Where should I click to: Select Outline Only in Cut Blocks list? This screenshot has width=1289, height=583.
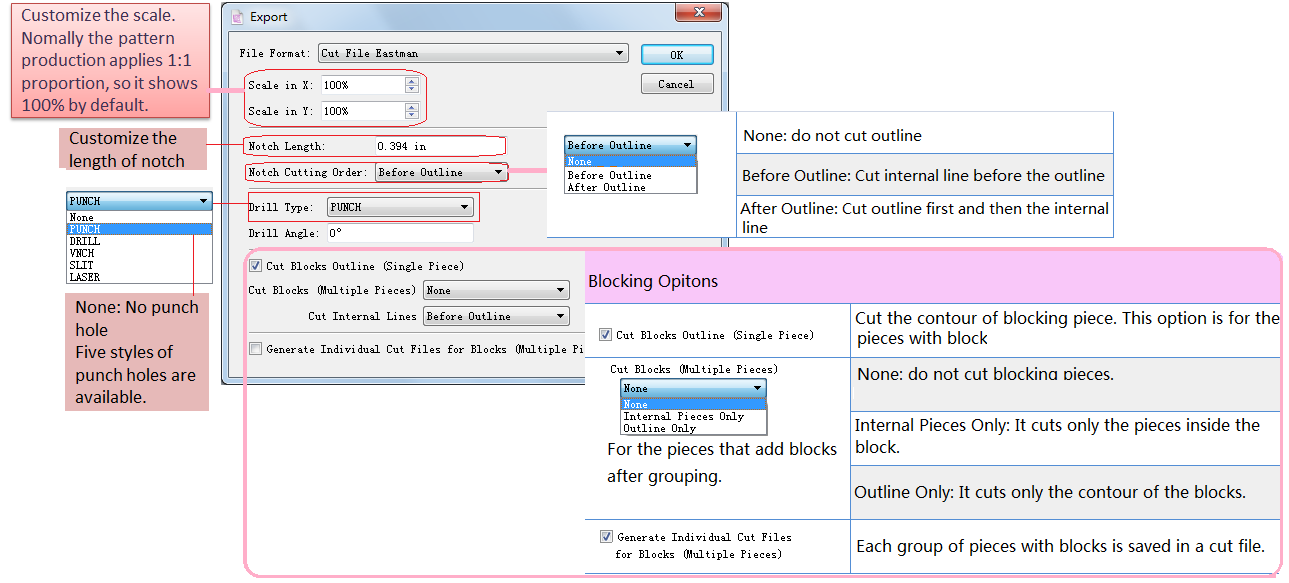[x=659, y=428]
